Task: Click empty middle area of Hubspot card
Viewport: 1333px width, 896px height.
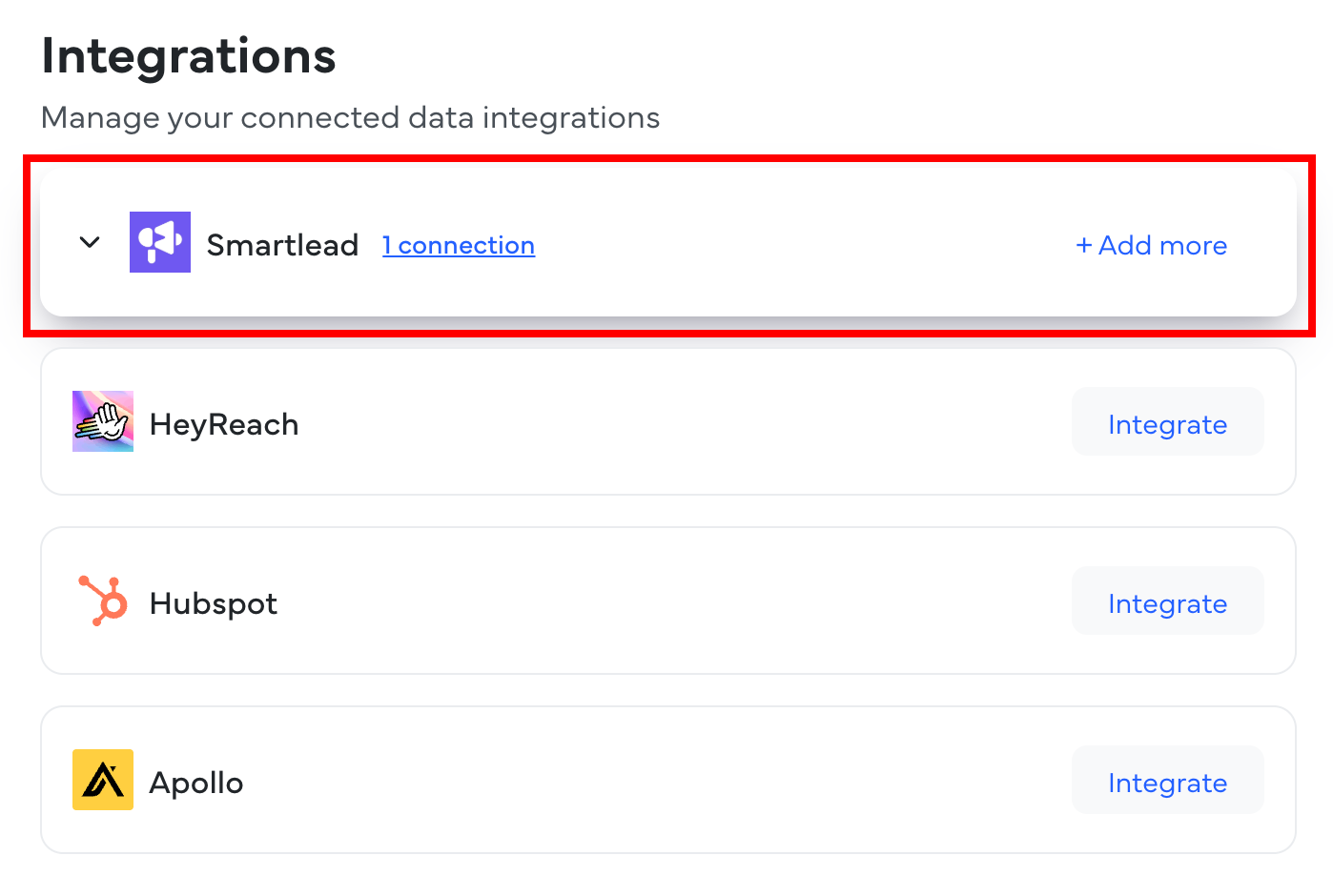Action: click(x=667, y=601)
